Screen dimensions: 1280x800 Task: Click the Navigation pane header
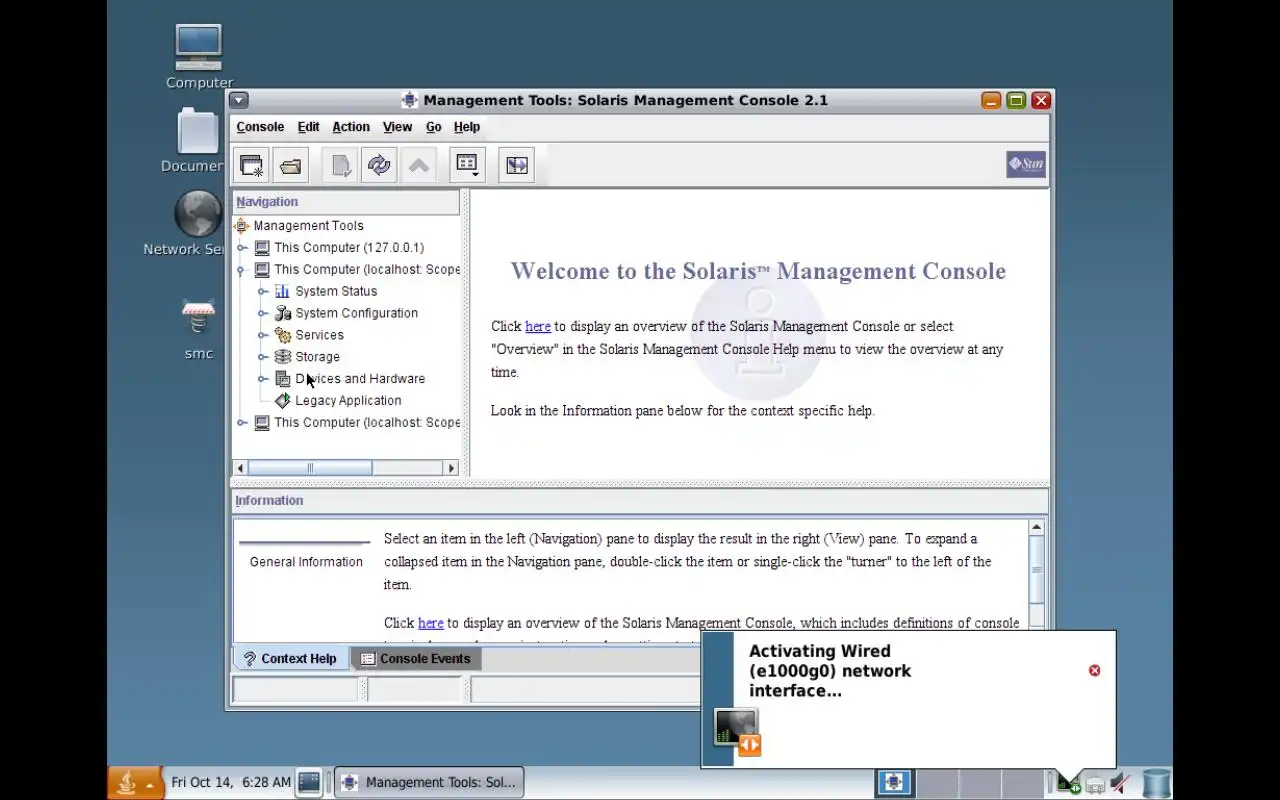[x=346, y=202]
